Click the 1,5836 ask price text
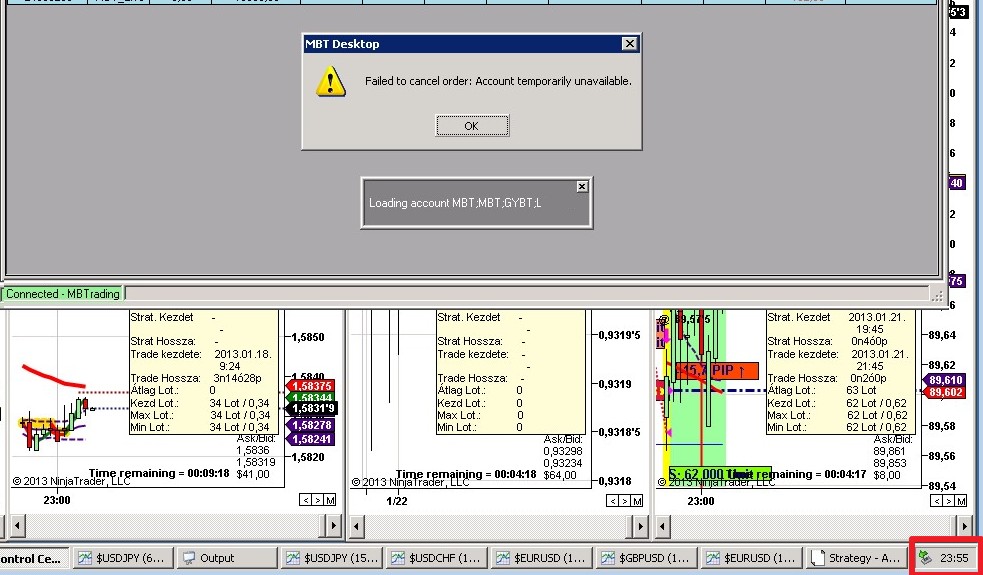983x575 pixels. [x=253, y=451]
